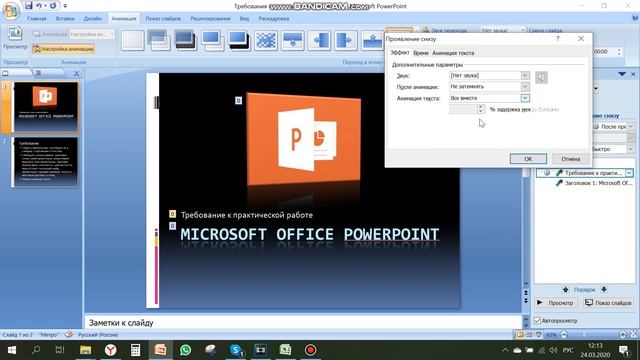Choose the second fade transition effect

(x=159, y=40)
